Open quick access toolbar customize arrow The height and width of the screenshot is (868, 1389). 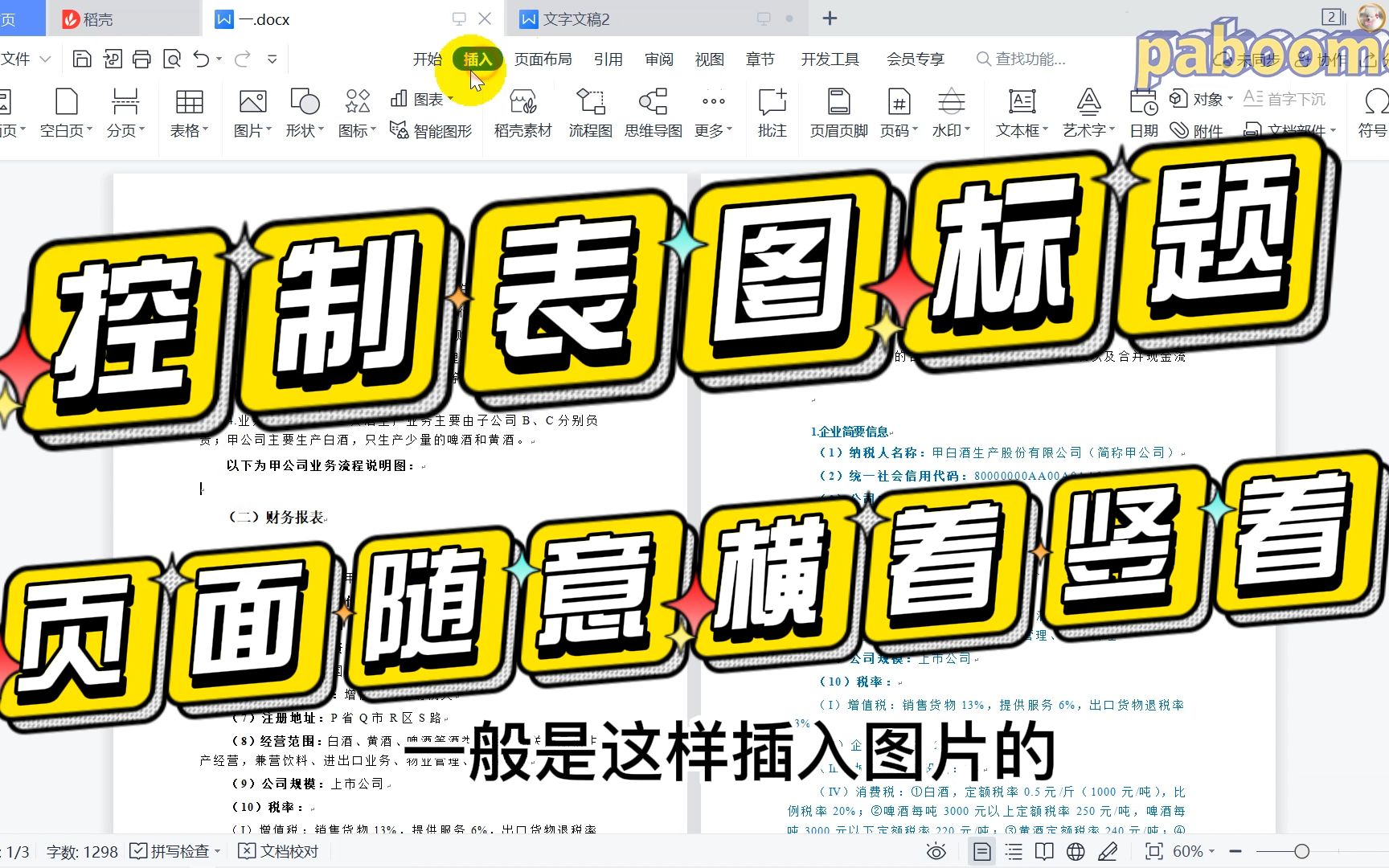pos(272,59)
